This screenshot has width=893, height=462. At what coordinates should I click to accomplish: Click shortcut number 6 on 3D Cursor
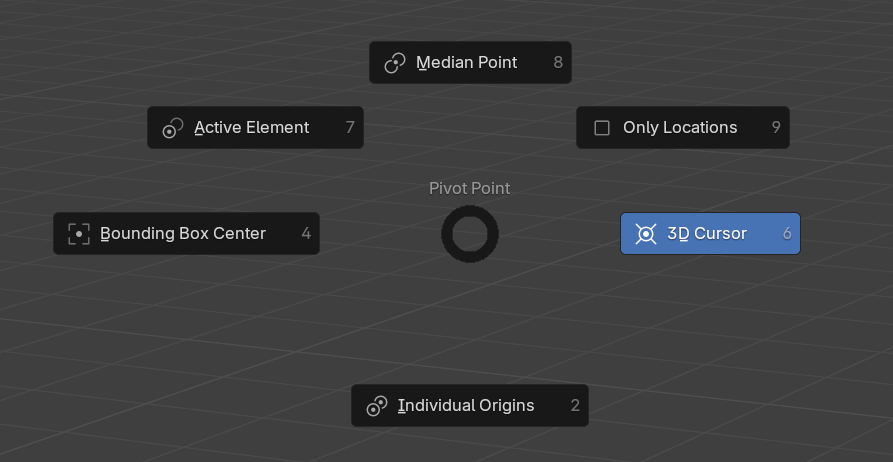tap(787, 234)
